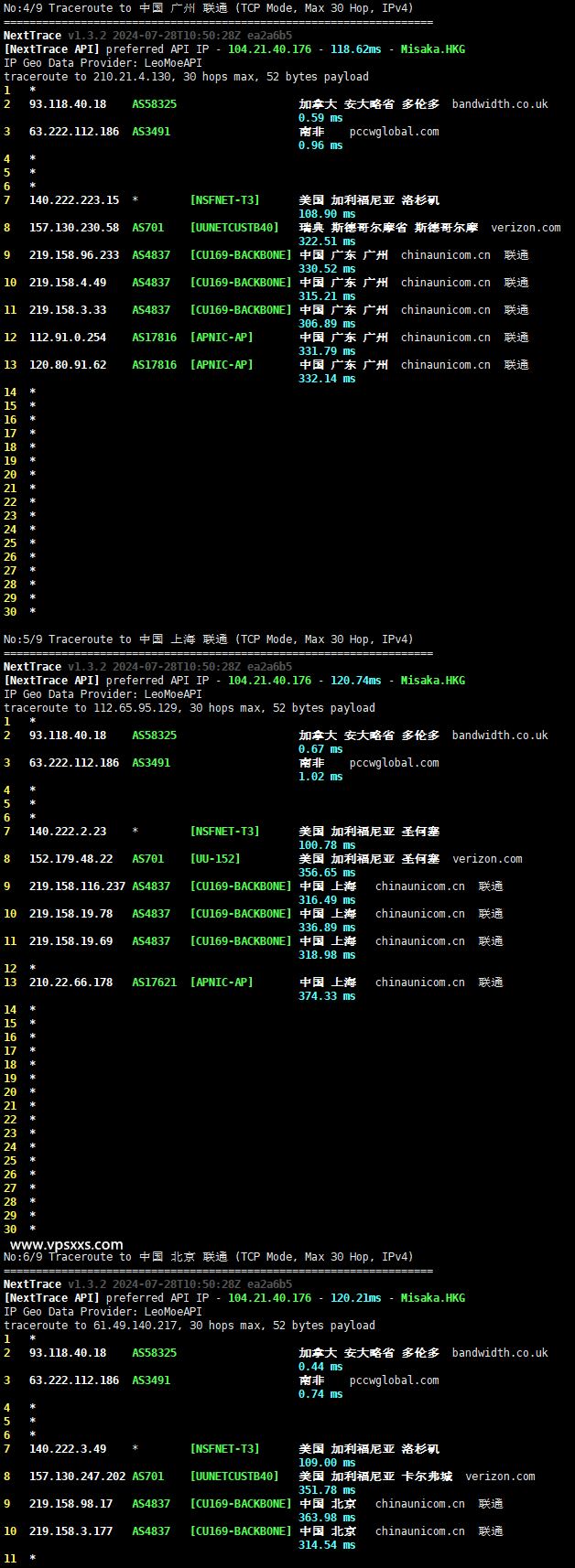Click hop IP 219.158.3.33
Screen dimensions: 575x1568
click(68, 310)
